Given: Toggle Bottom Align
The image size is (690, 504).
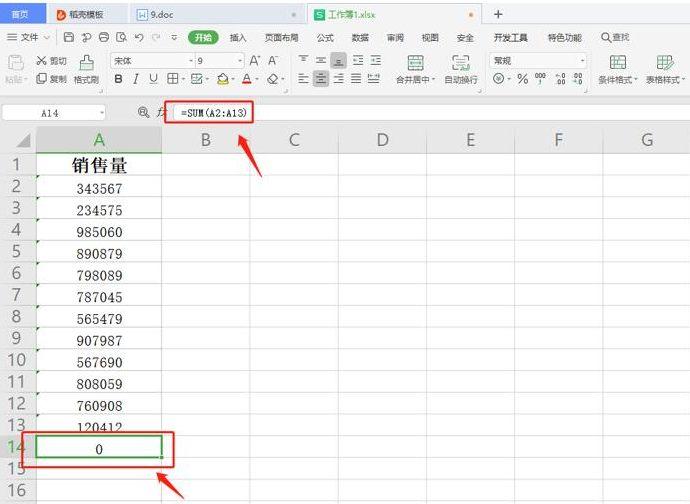Looking at the screenshot, I should (338, 60).
